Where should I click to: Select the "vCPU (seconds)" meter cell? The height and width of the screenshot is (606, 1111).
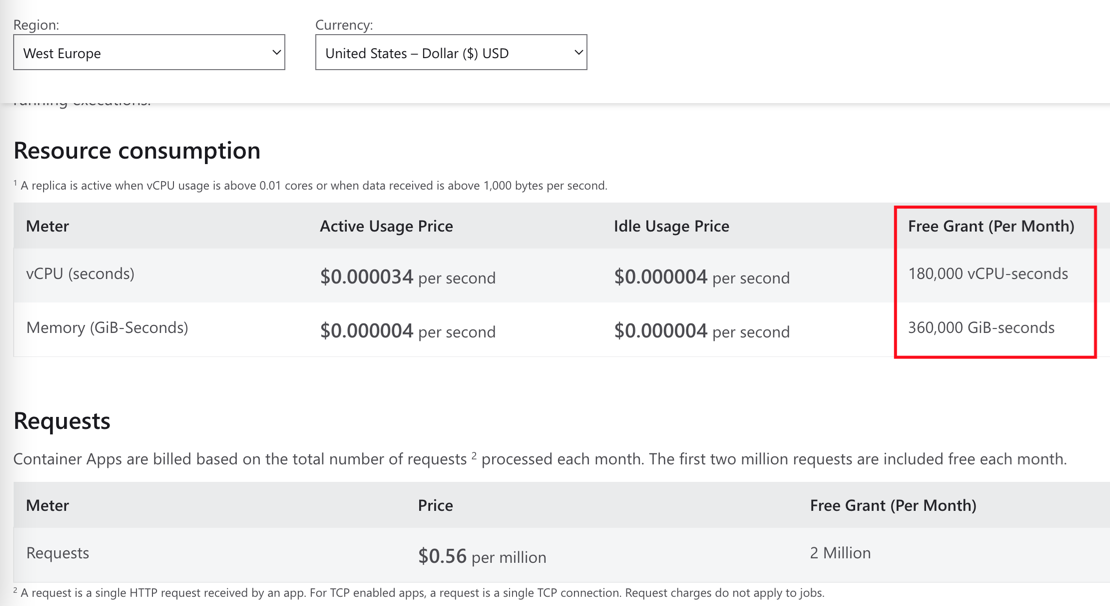[x=80, y=274]
